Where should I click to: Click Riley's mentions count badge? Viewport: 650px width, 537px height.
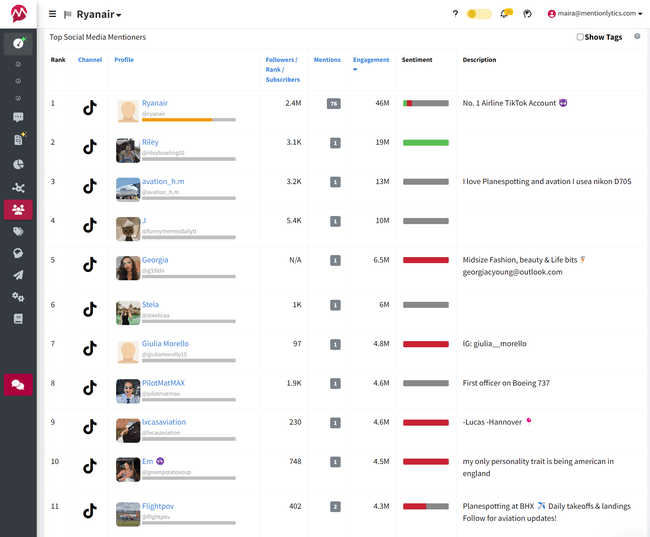coord(335,143)
